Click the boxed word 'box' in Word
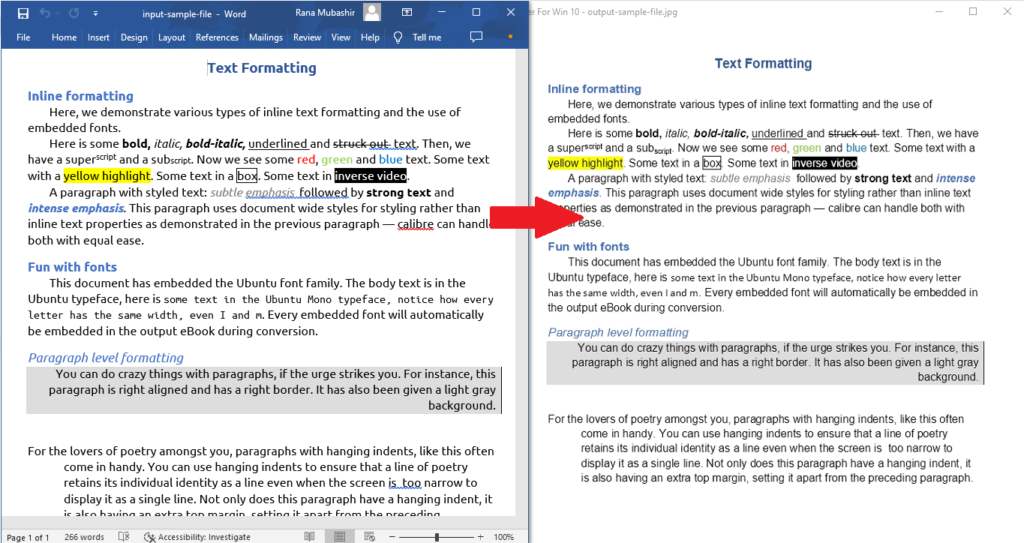Screen dimensions: 1024x543 pyautogui.click(x=247, y=176)
